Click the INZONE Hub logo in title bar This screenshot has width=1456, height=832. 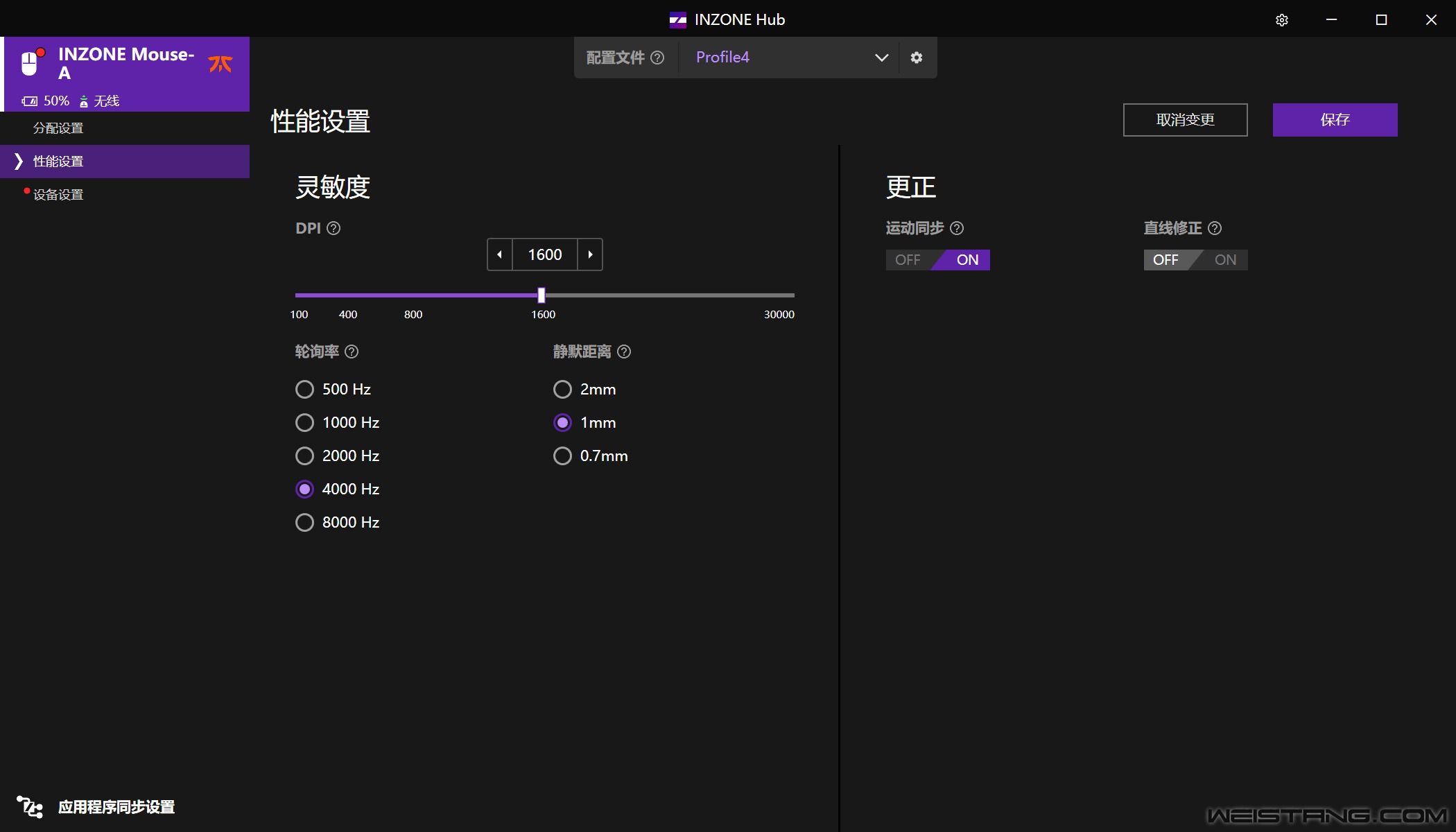tap(677, 20)
